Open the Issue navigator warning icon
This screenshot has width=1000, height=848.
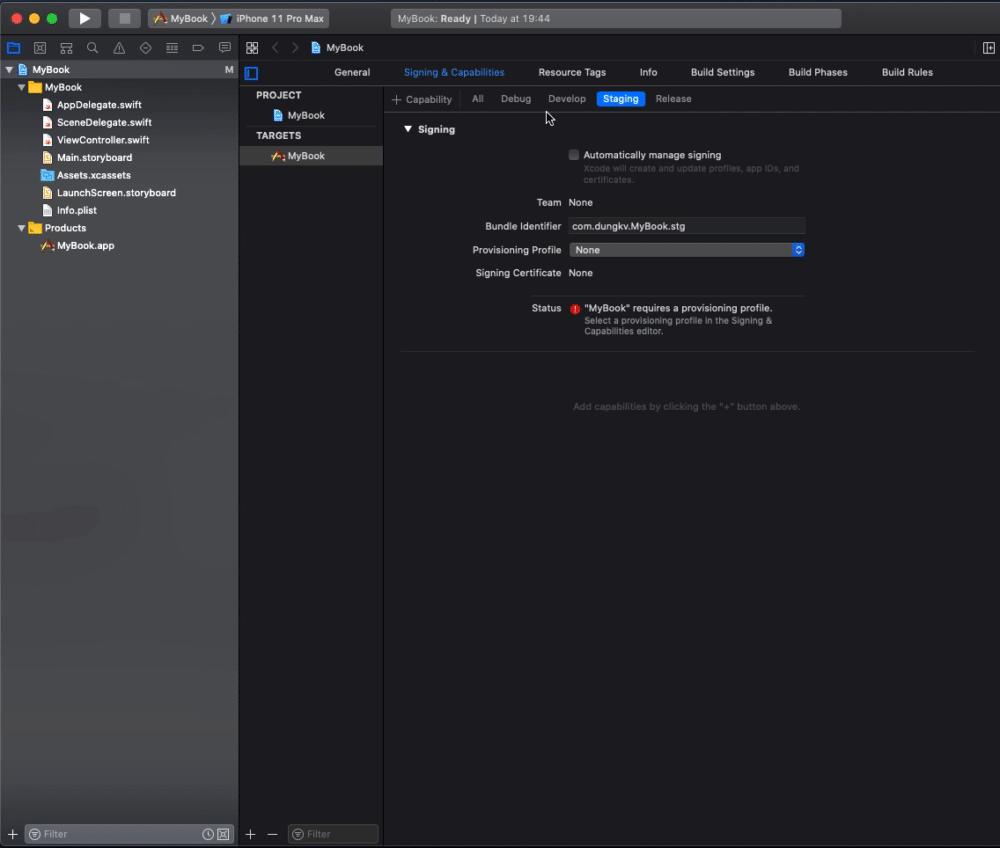(119, 48)
